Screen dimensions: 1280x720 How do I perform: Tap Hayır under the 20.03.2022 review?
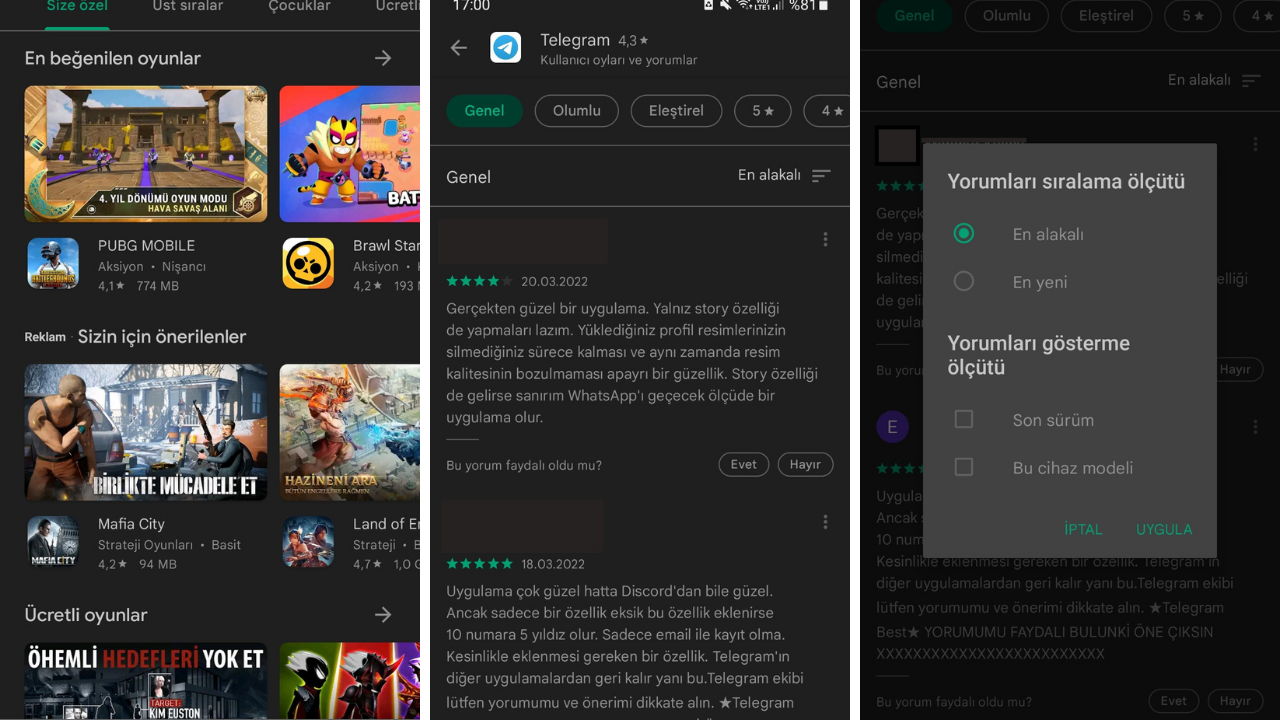pyautogui.click(x=805, y=464)
